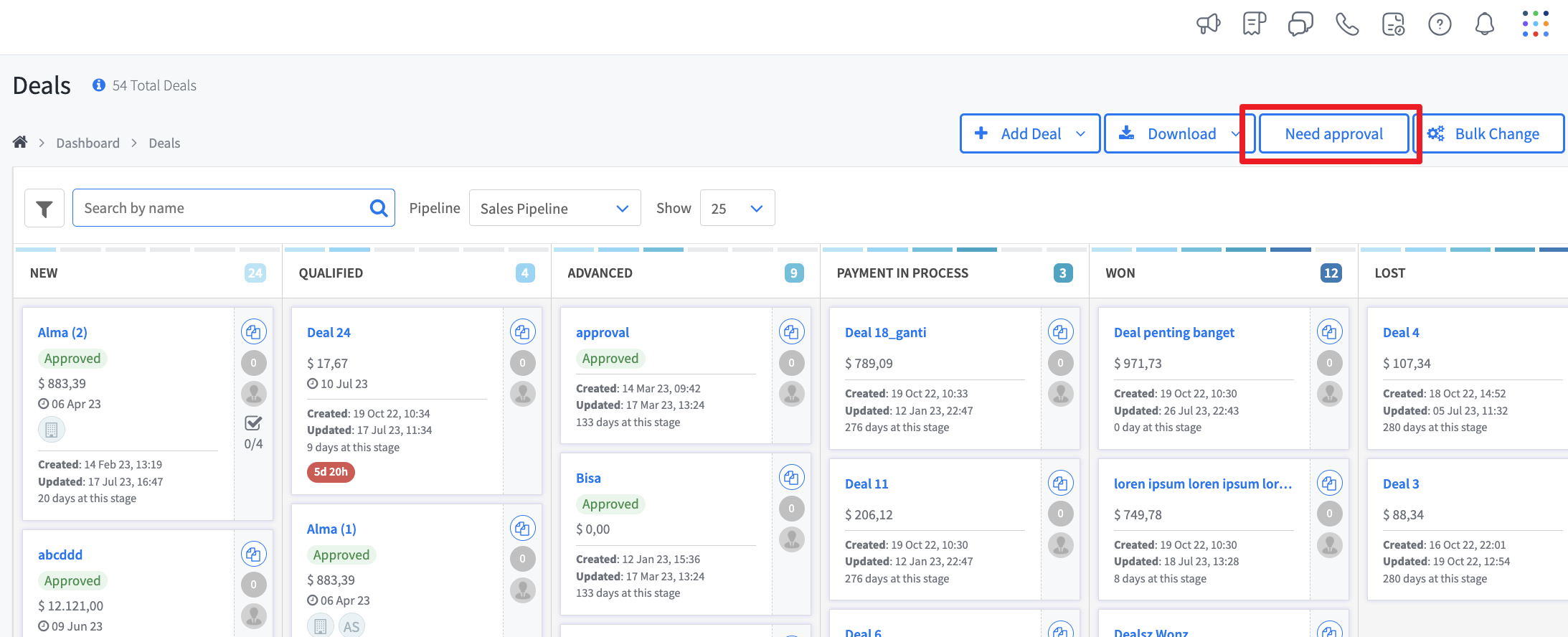Image resolution: width=1568 pixels, height=637 pixels.
Task: Open the abcddd deal link
Action: click(60, 555)
